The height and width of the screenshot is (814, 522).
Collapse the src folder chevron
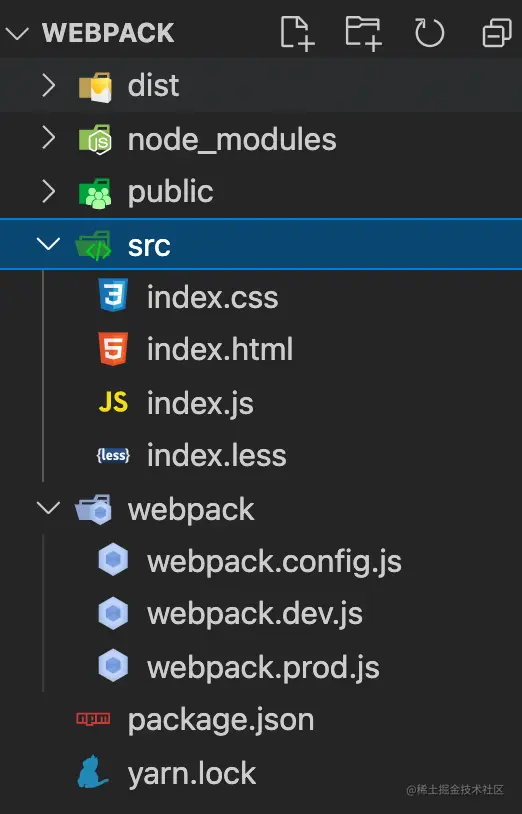(48, 243)
